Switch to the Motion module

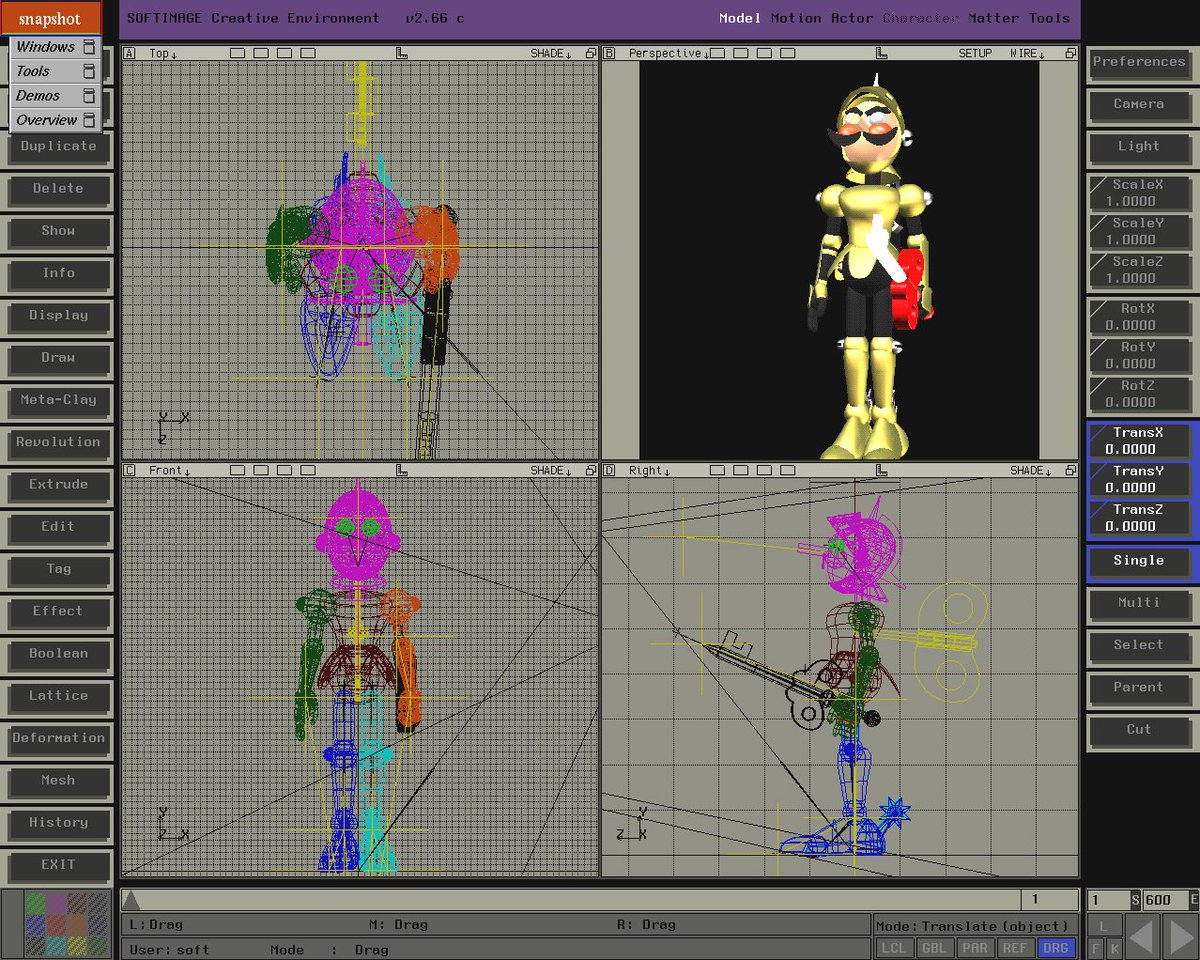796,18
